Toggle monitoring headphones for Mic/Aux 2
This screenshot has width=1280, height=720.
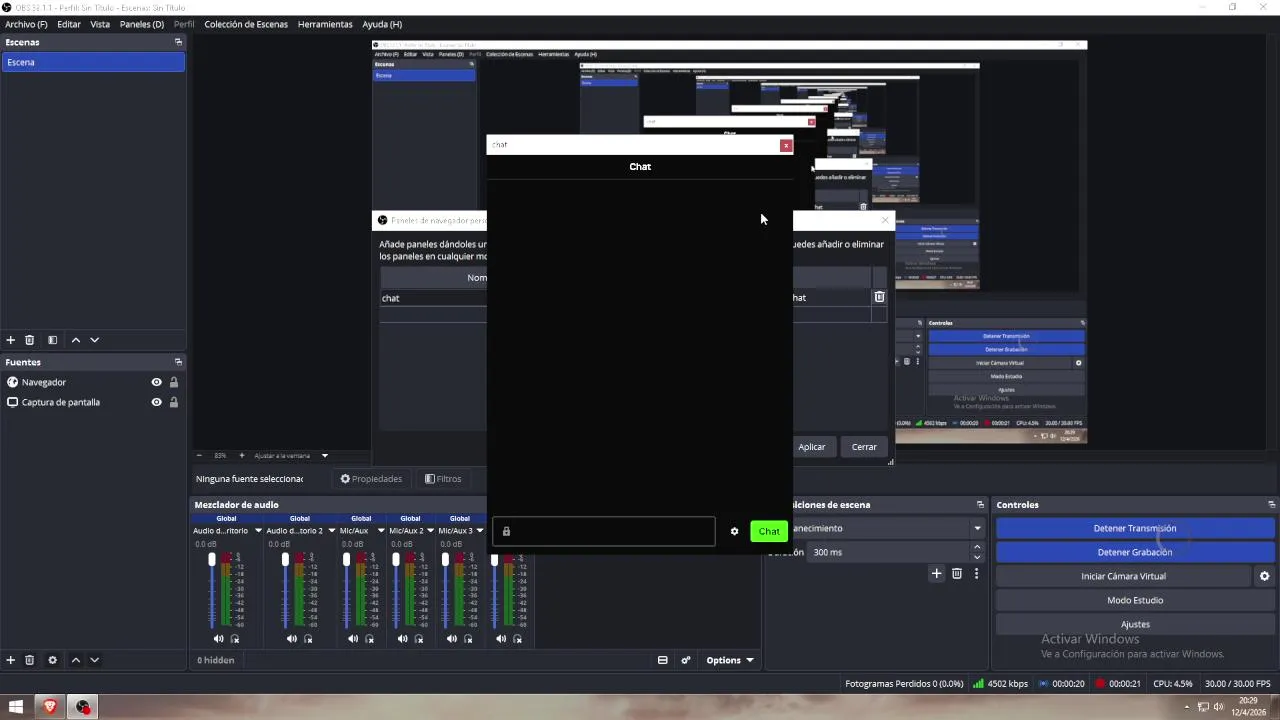click(418, 639)
